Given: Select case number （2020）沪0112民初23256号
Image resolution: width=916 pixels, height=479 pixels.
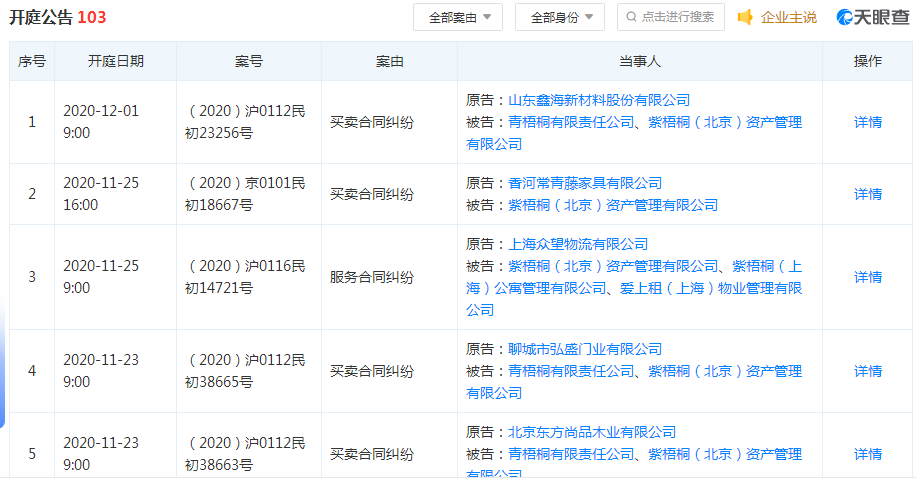Looking at the screenshot, I should click(x=245, y=122).
